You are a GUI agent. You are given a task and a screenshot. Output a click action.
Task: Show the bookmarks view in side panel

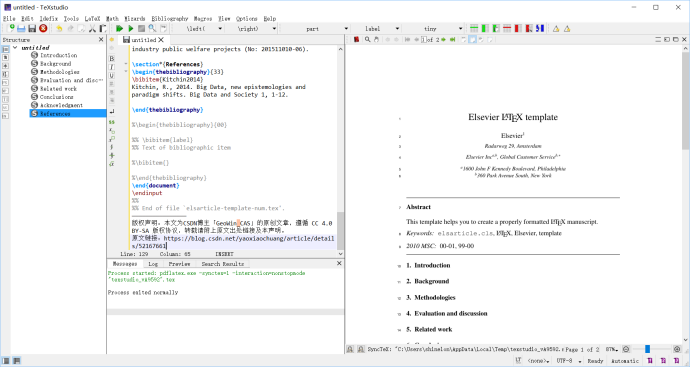coord(5,58)
